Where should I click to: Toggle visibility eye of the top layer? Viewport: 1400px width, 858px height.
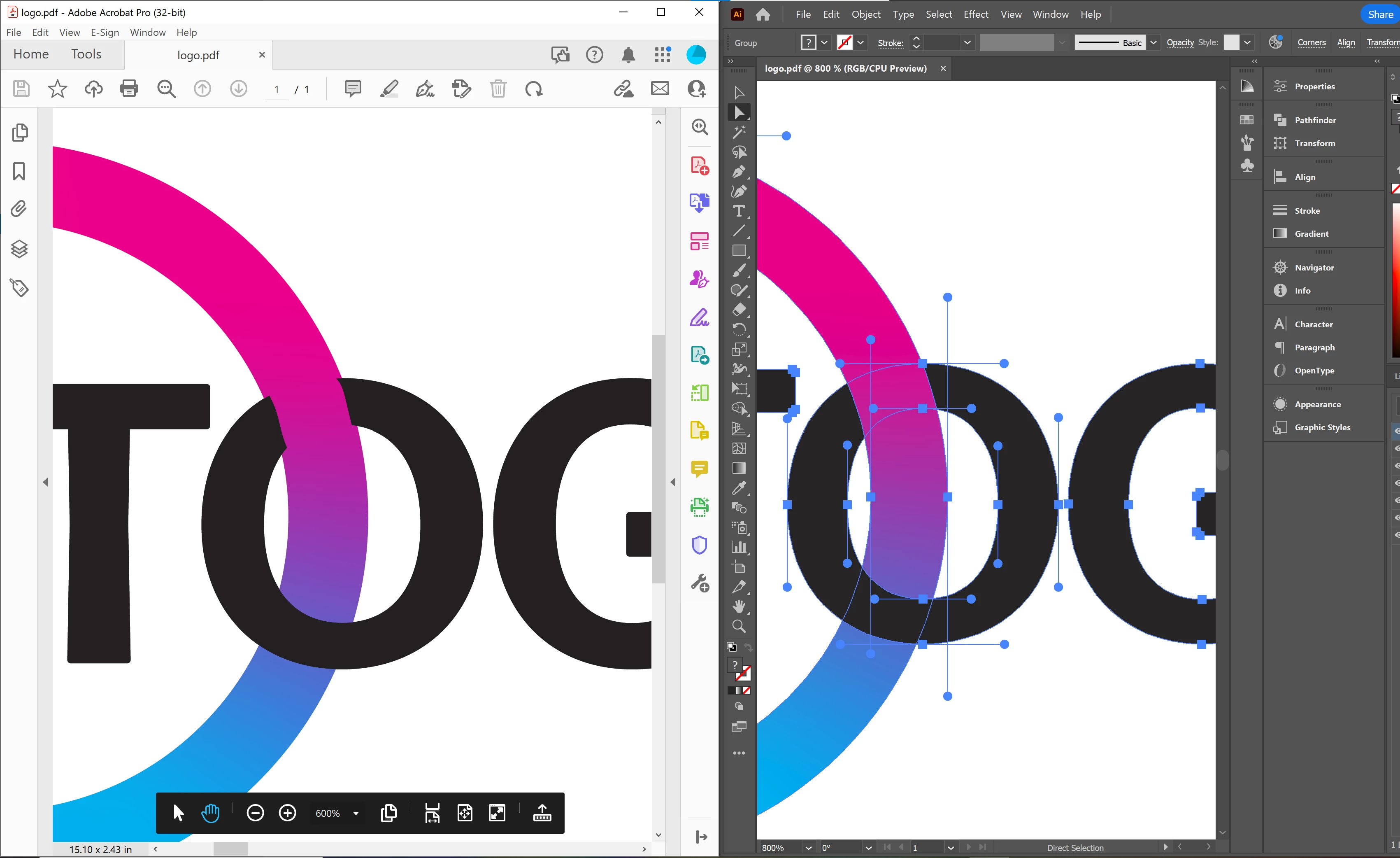click(1397, 431)
